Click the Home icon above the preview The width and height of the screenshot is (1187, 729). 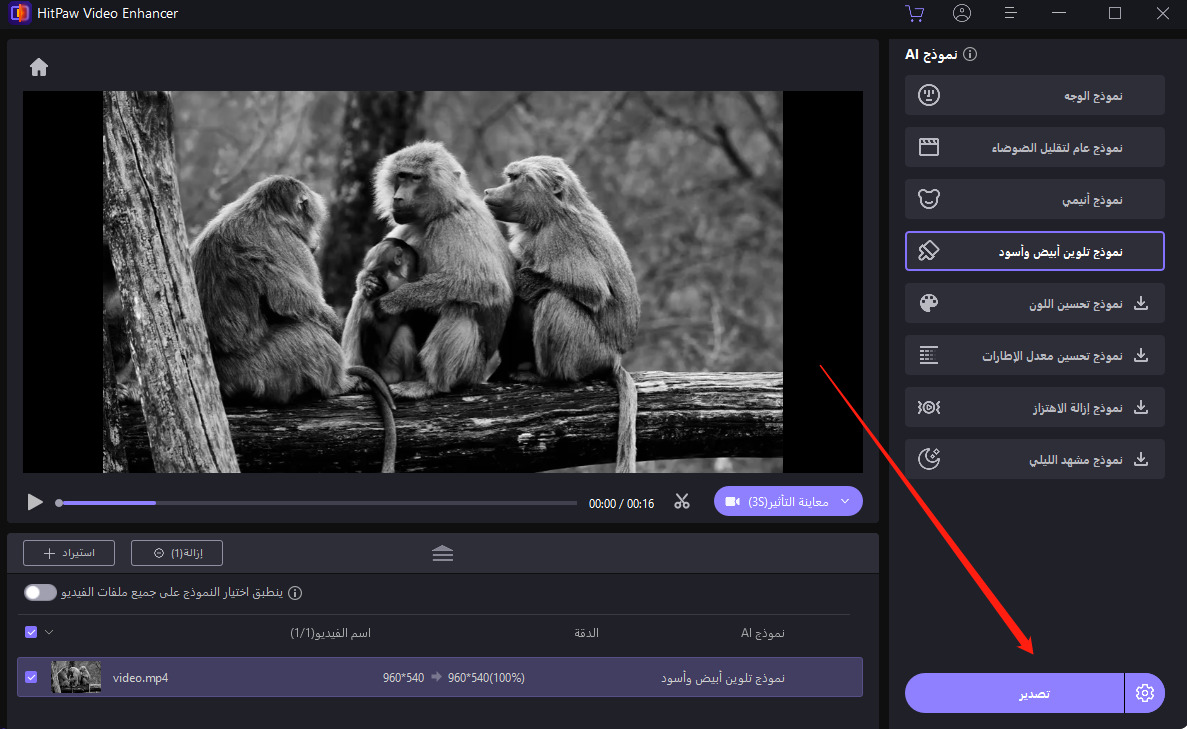(x=39, y=67)
